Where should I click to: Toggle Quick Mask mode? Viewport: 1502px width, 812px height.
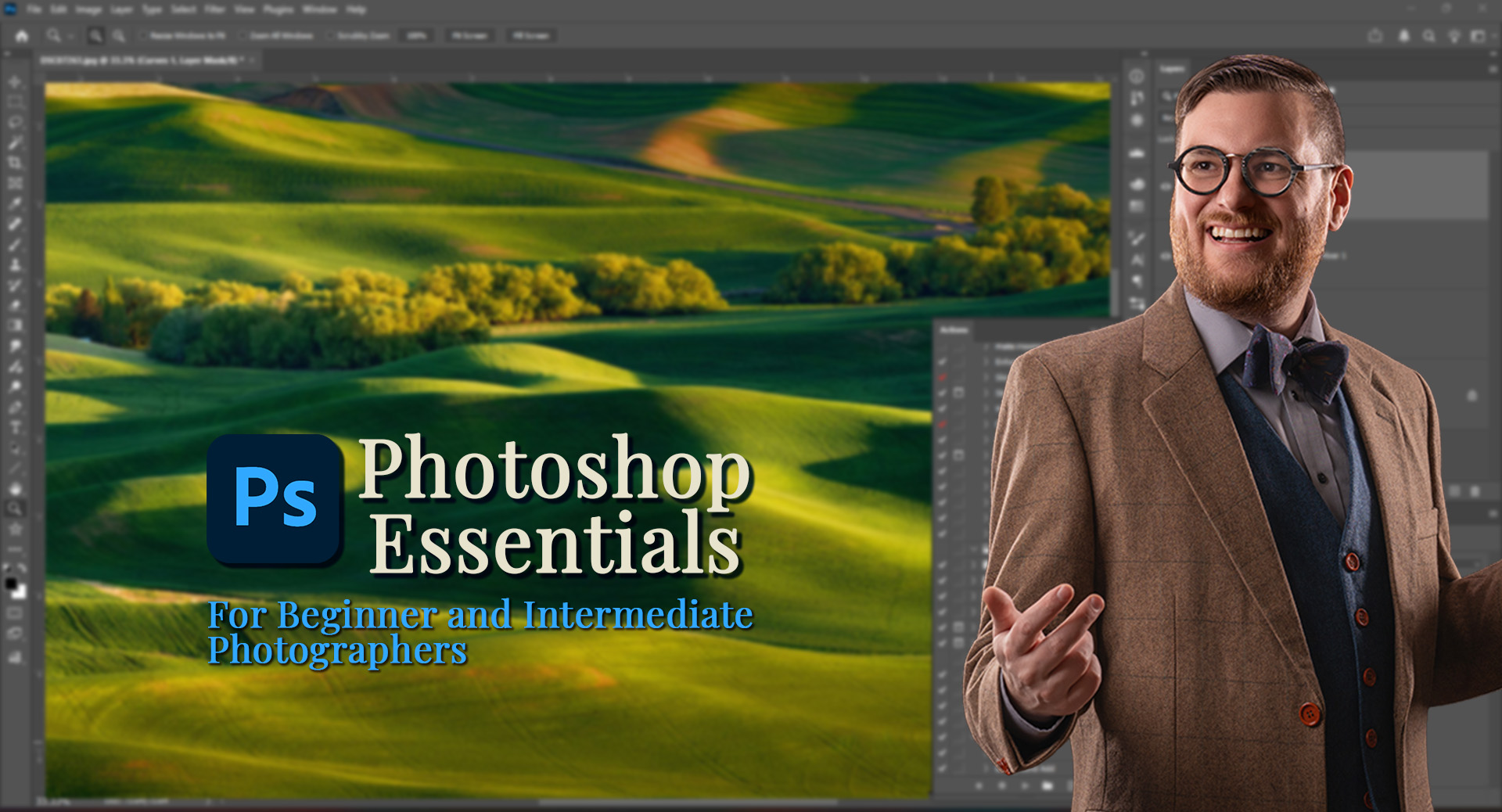(x=15, y=613)
